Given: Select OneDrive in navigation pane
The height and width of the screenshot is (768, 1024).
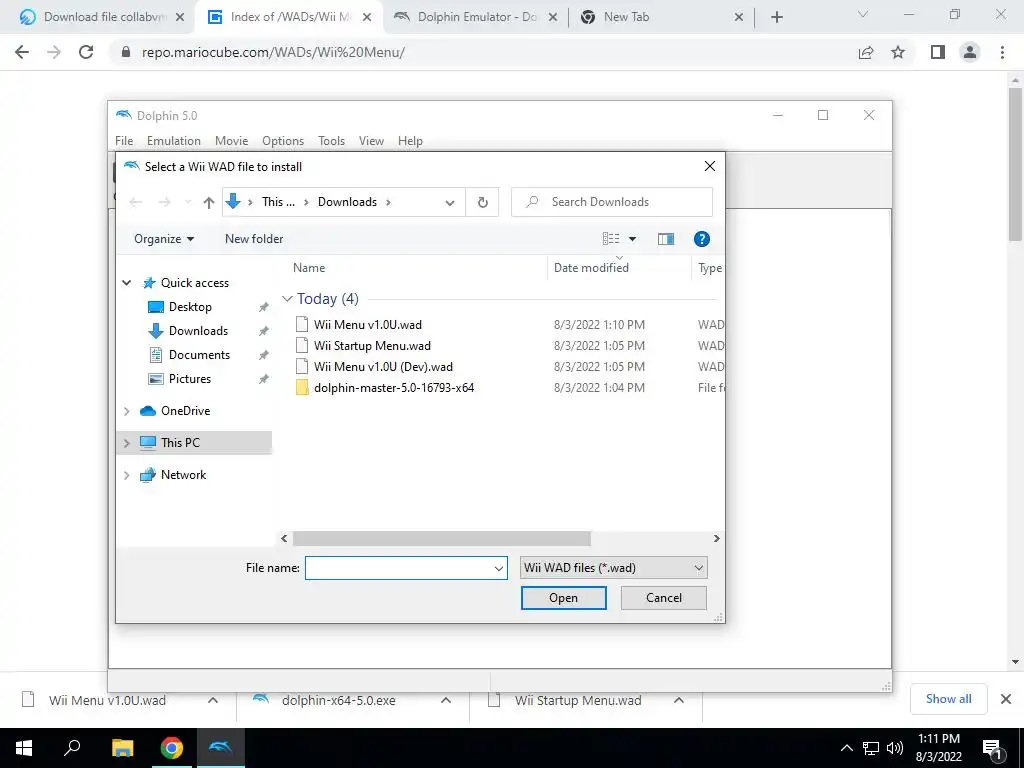Looking at the screenshot, I should [x=185, y=411].
